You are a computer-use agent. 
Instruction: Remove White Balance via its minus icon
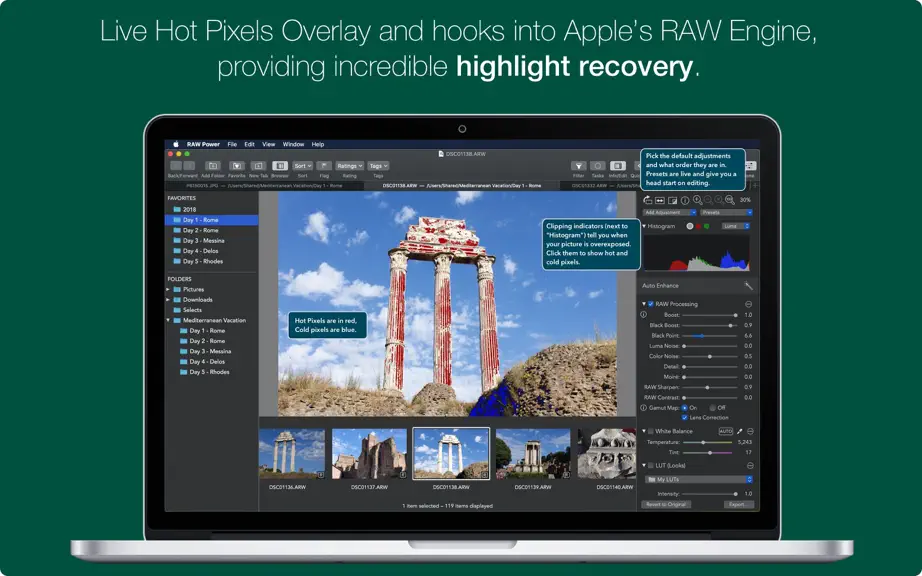(x=750, y=431)
